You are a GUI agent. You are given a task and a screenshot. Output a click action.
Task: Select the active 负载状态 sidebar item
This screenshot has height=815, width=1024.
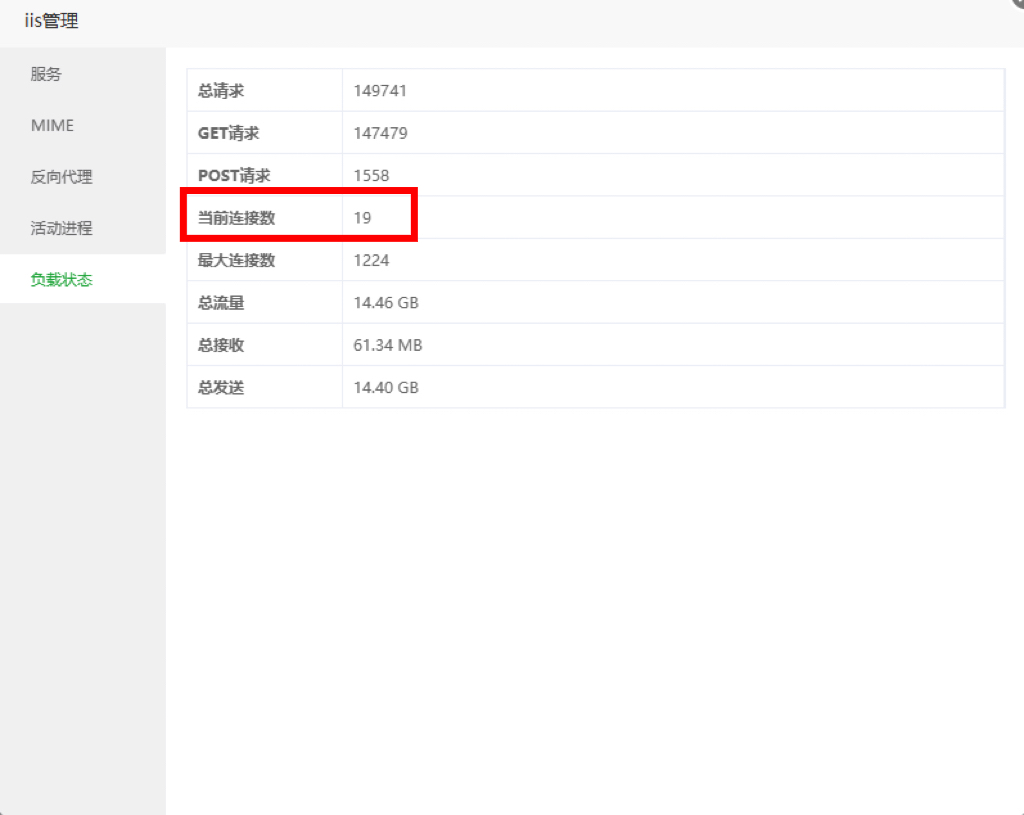62,280
